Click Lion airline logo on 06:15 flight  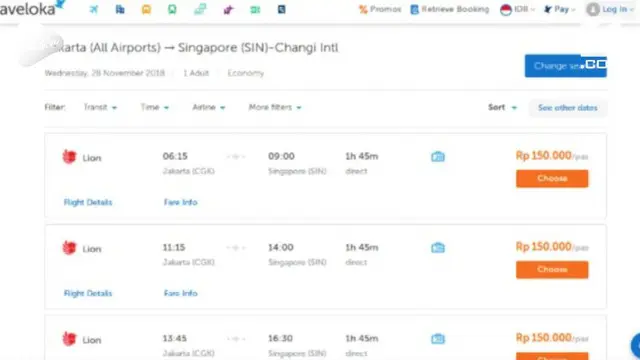[x=69, y=157]
